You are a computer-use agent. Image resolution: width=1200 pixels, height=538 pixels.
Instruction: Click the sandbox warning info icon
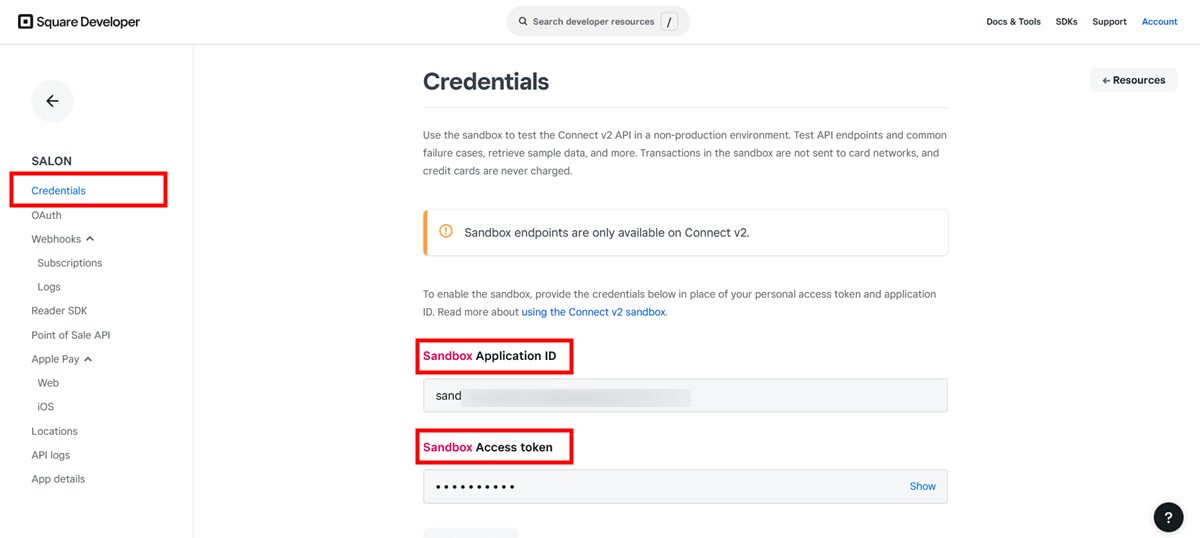click(446, 232)
